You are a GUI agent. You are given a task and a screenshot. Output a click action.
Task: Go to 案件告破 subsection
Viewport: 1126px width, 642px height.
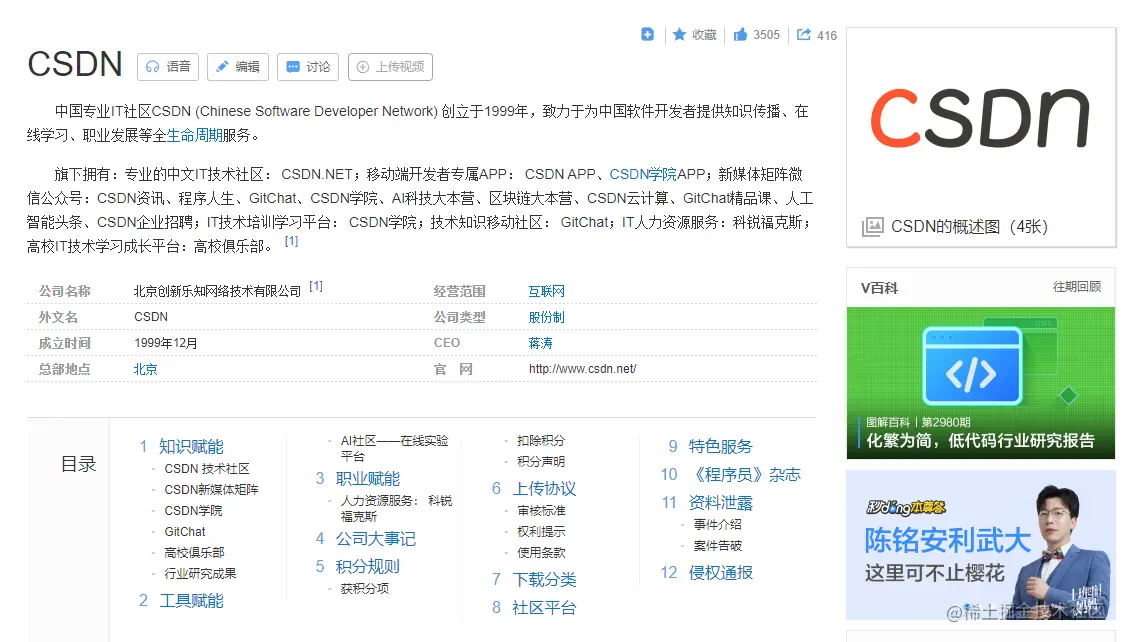(x=717, y=545)
